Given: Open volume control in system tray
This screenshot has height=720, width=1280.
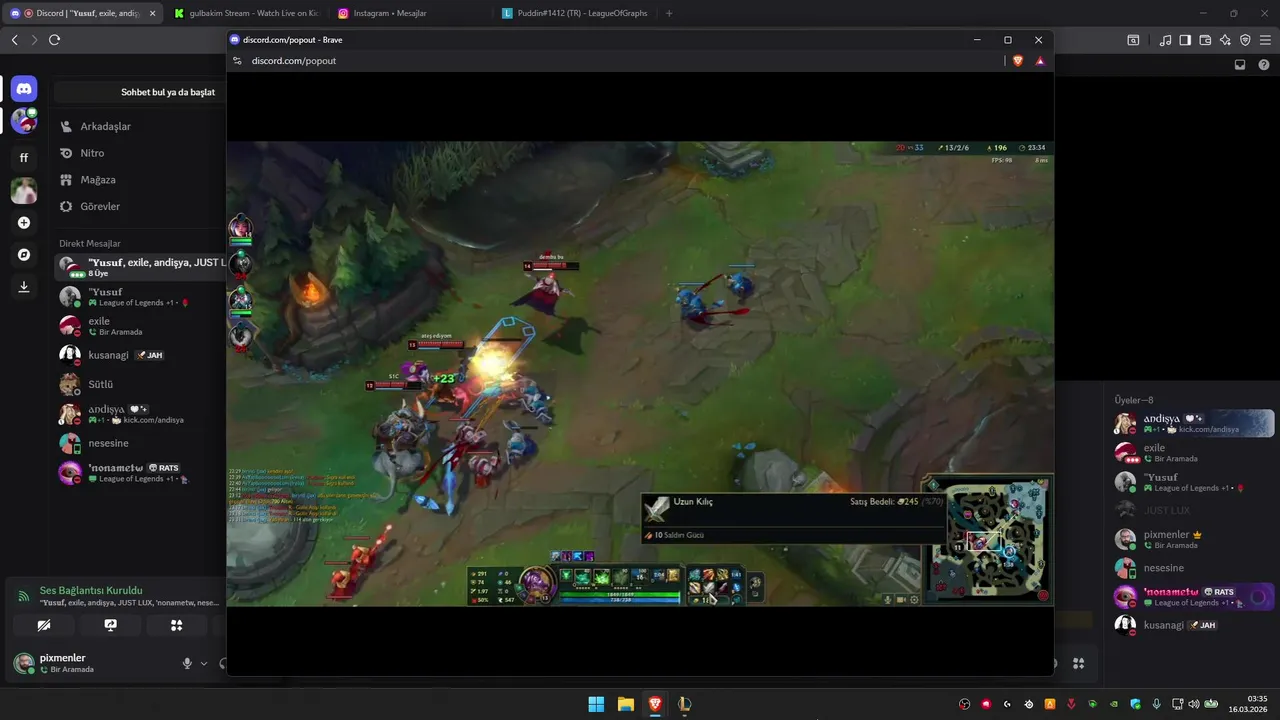Looking at the screenshot, I should point(1193,704).
